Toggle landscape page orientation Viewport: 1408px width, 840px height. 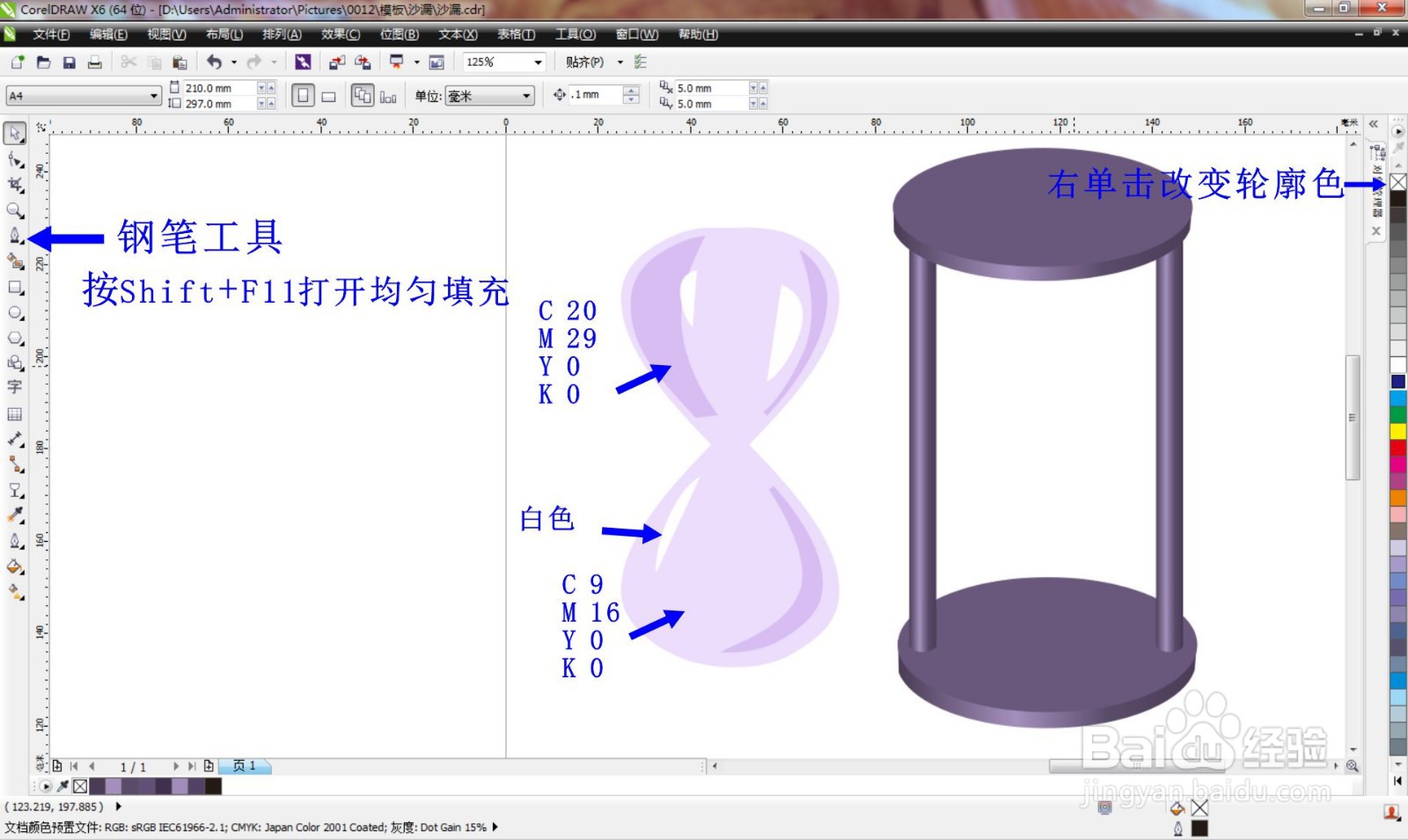pyautogui.click(x=330, y=94)
